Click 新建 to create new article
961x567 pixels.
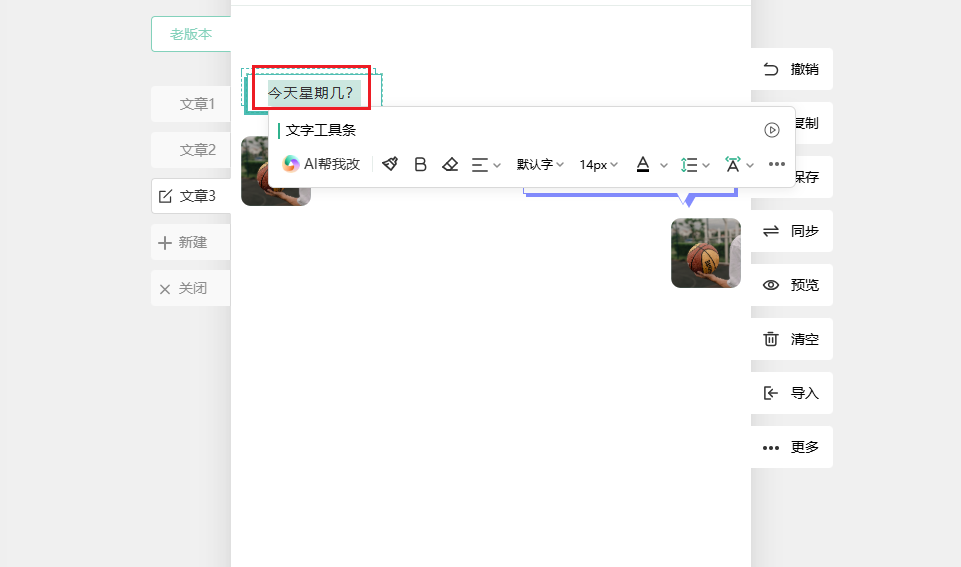(x=192, y=242)
